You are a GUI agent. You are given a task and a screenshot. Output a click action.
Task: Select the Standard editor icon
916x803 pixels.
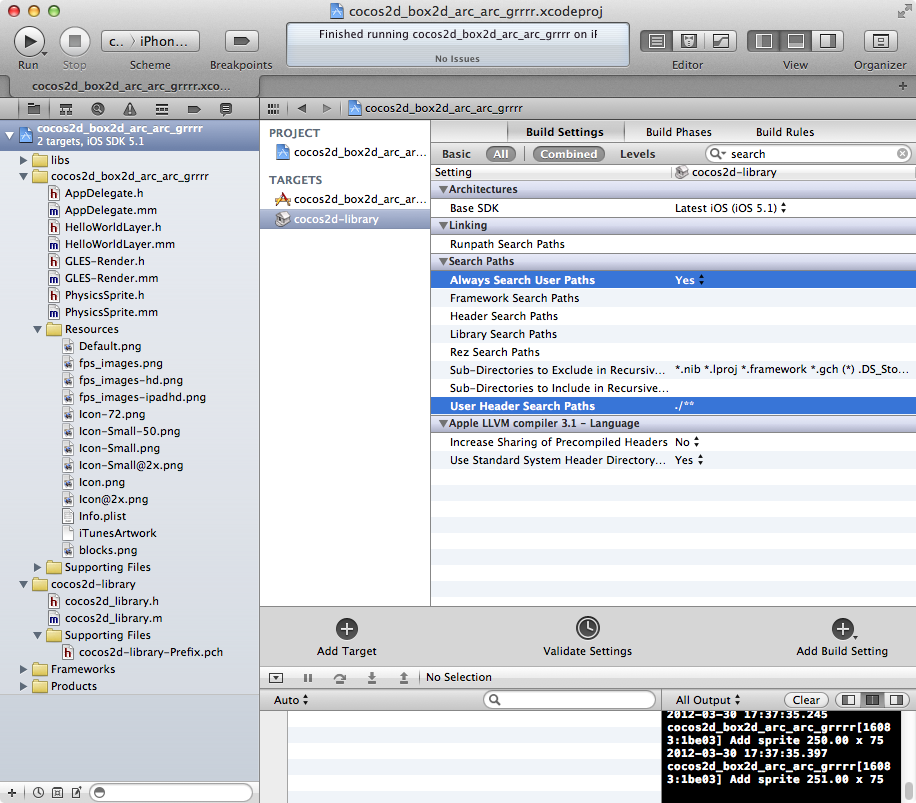(657, 41)
